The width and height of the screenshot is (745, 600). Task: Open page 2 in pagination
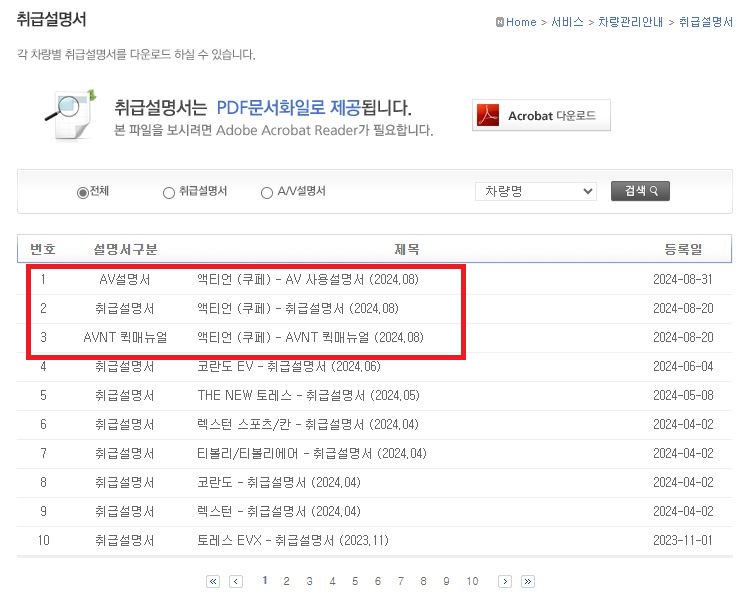(287, 581)
